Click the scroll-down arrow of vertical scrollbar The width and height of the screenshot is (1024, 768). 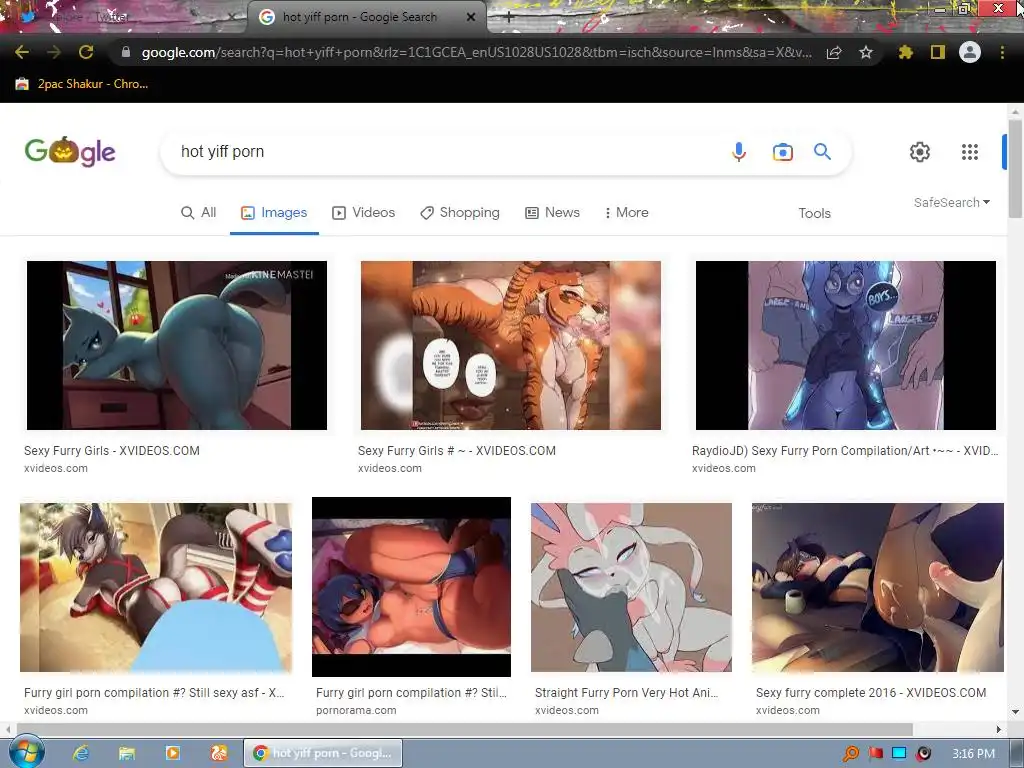pos(1015,712)
